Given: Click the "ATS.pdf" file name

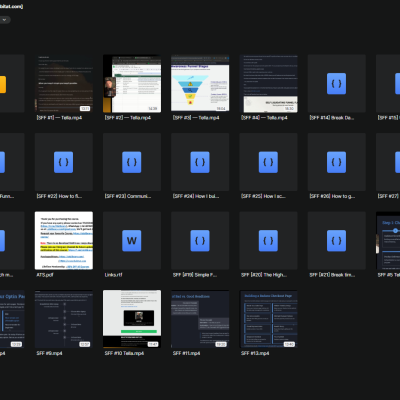Looking at the screenshot, I should coord(45,275).
